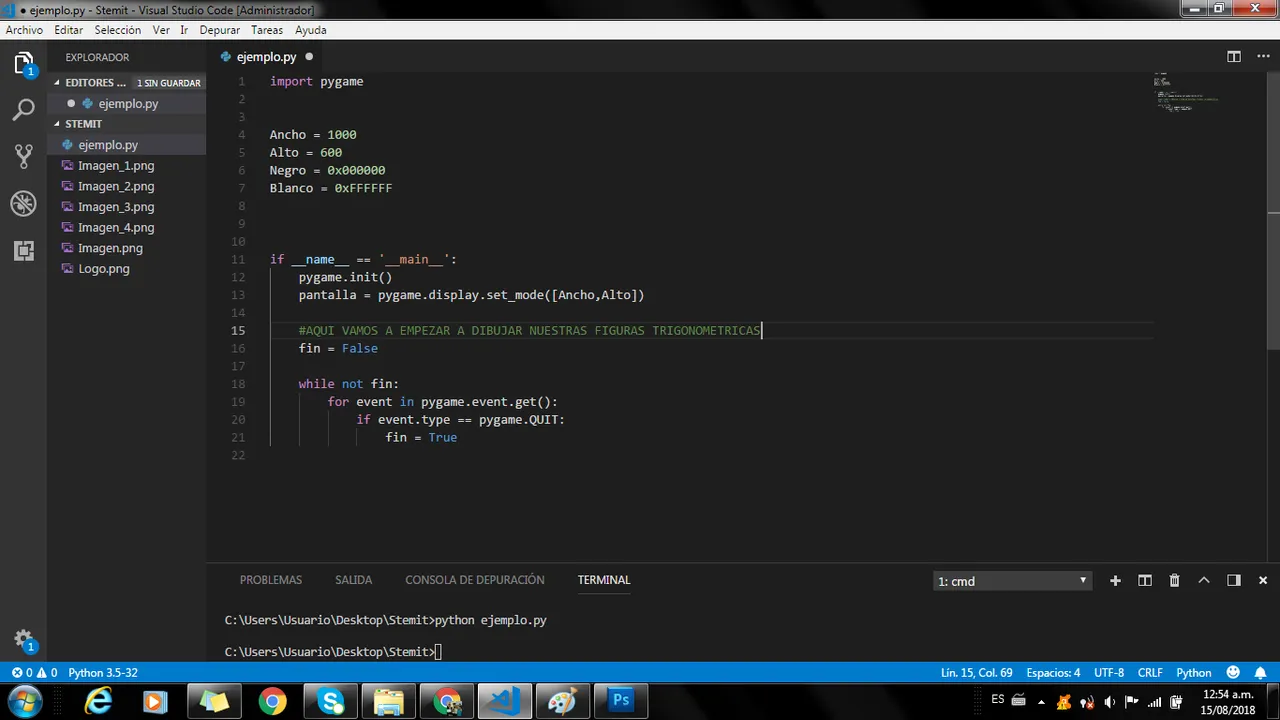Image resolution: width=1280 pixels, height=720 pixels.
Task: Open the editor More Actions menu
Action: click(x=1262, y=57)
